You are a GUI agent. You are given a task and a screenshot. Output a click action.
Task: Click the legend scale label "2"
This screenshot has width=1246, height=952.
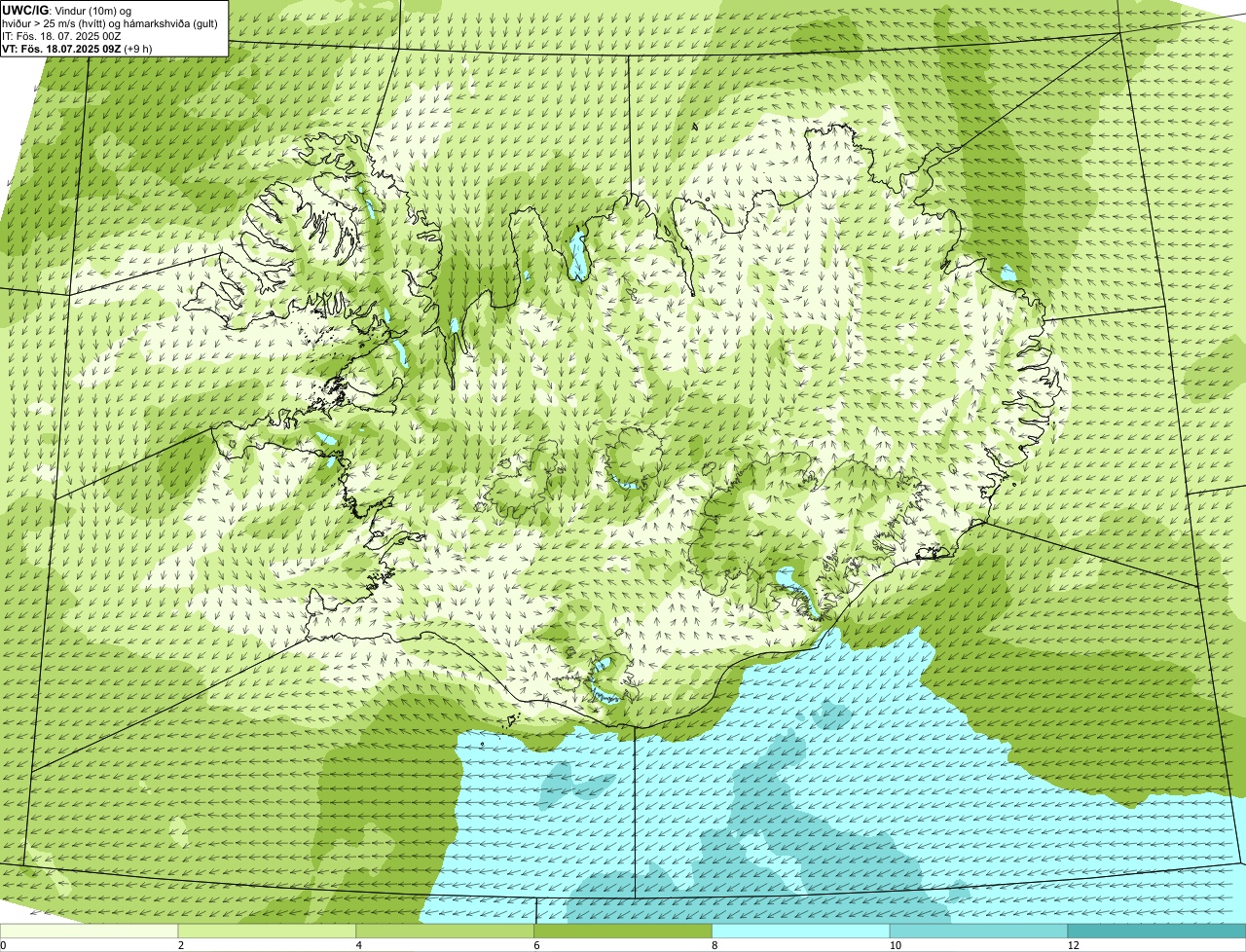click(x=180, y=945)
